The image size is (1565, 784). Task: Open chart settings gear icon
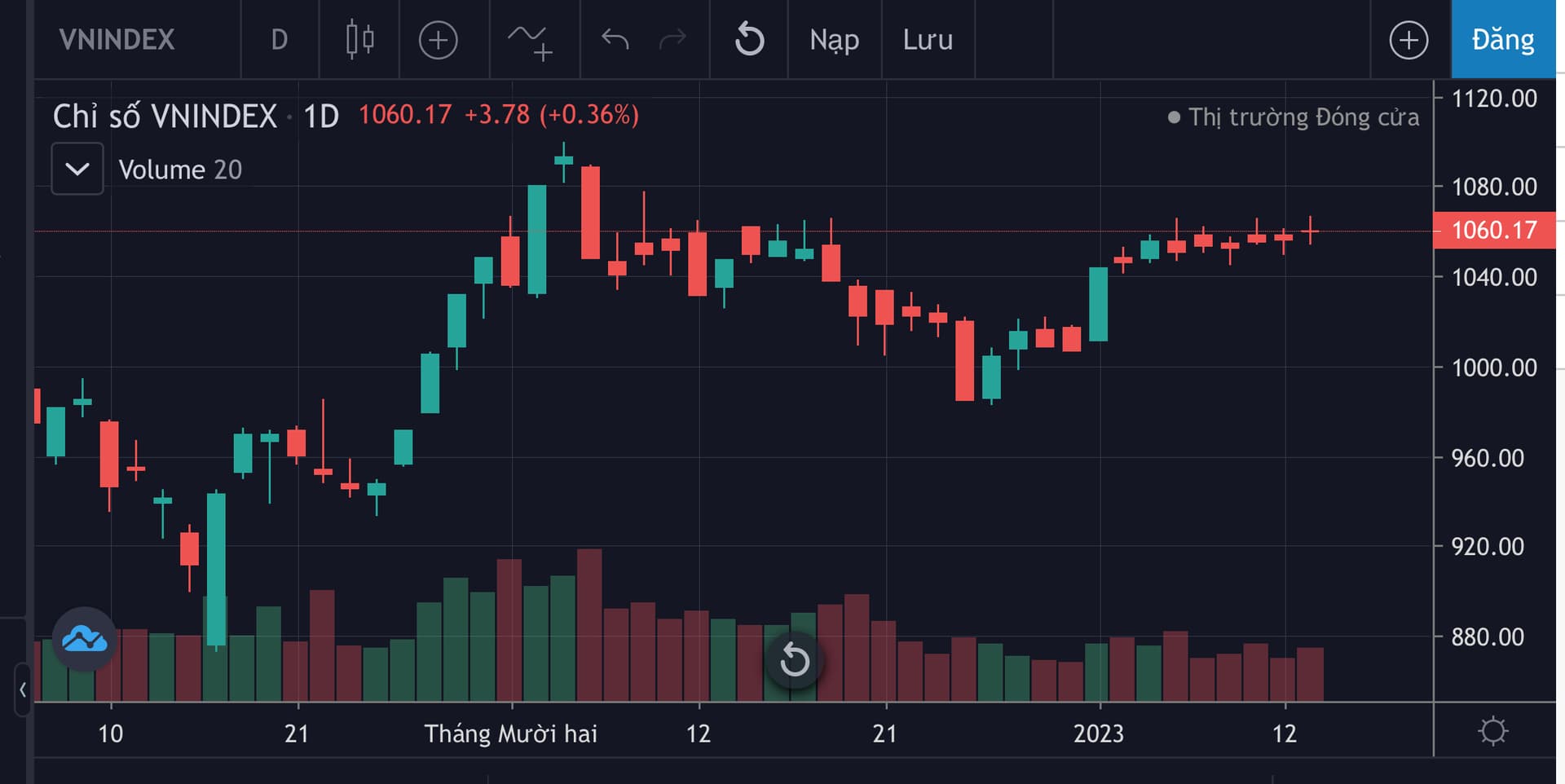1492,731
